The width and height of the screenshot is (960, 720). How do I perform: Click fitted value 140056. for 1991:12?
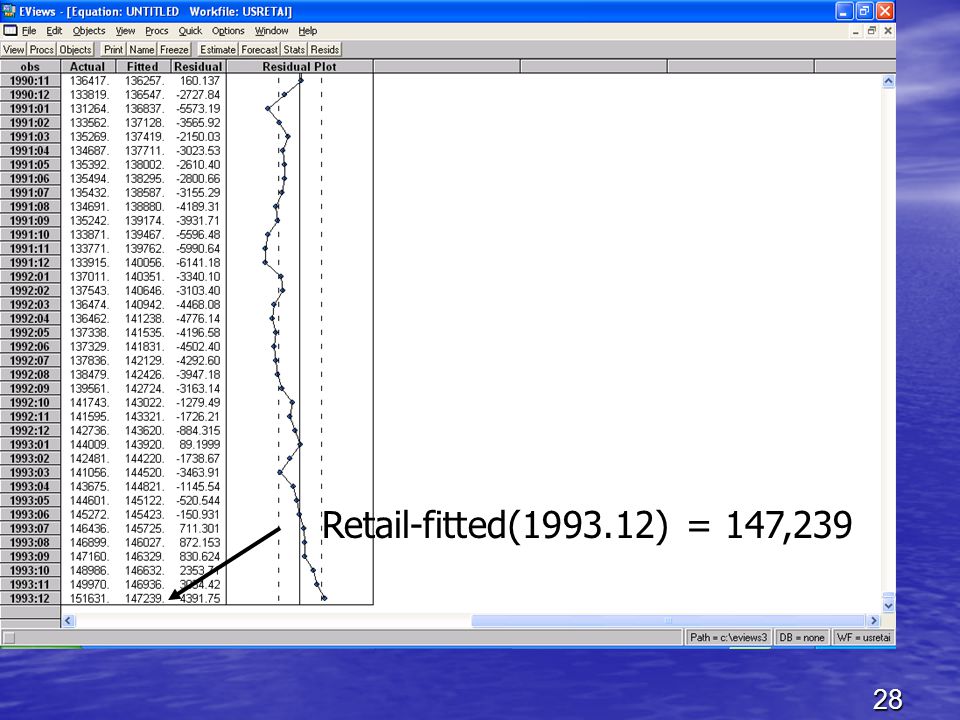pos(145,263)
